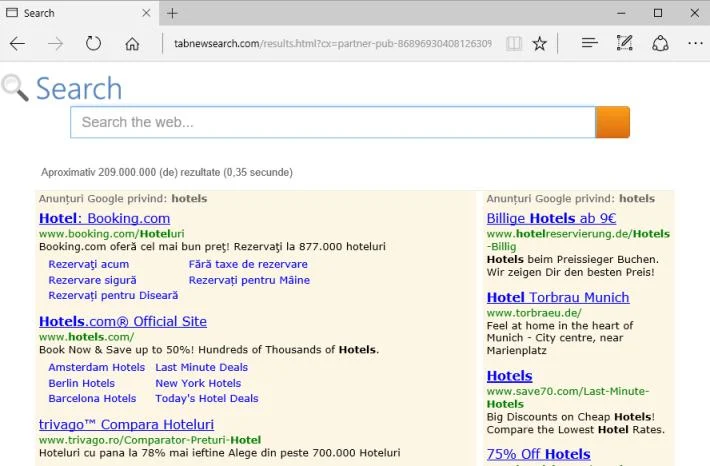This screenshot has width=710, height=466.
Task: Open Berlin Hotels sitelink
Action: pos(82,383)
